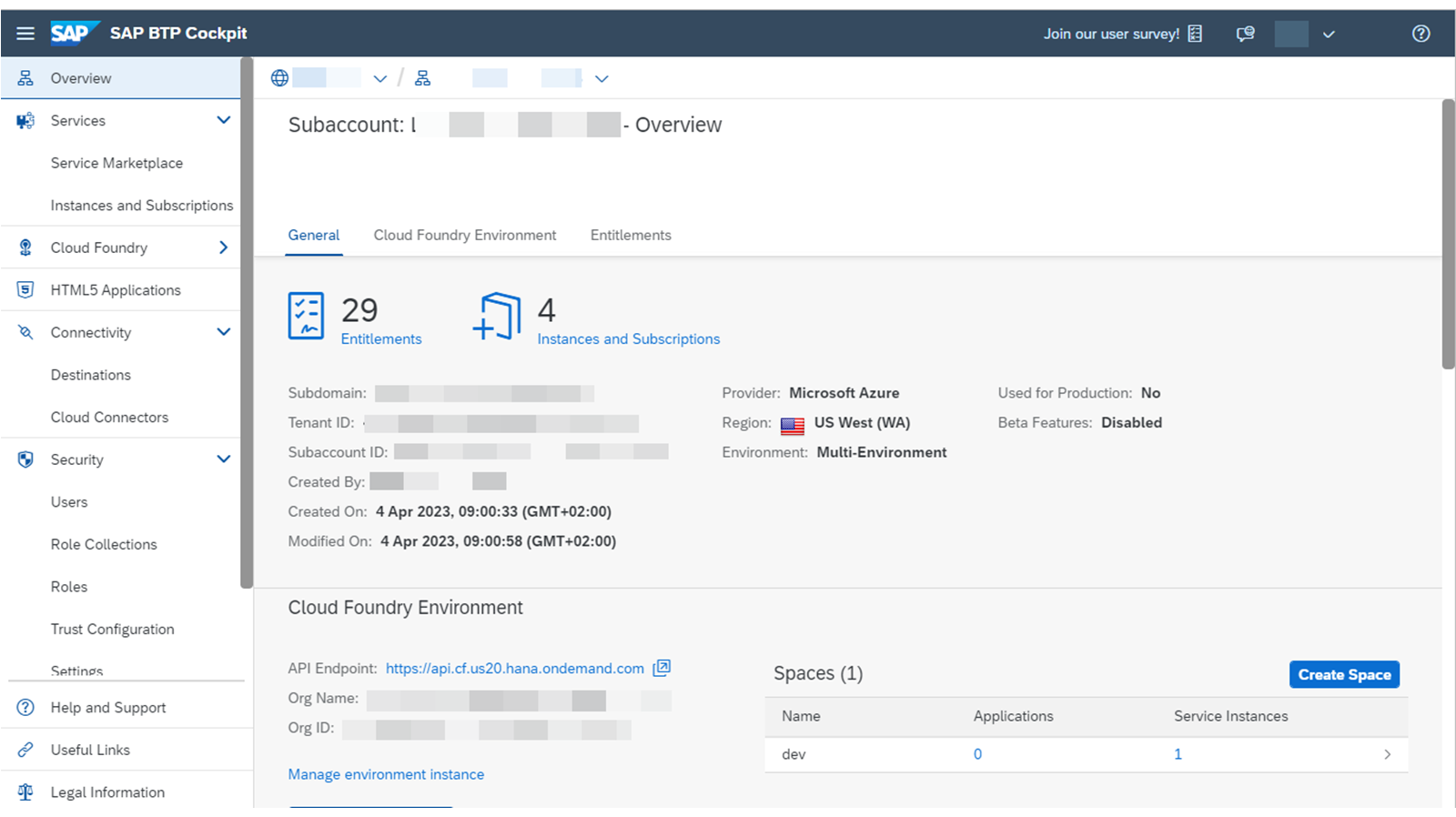Click the Security shield icon
Screen dimensions: 1456x817
tap(25, 459)
